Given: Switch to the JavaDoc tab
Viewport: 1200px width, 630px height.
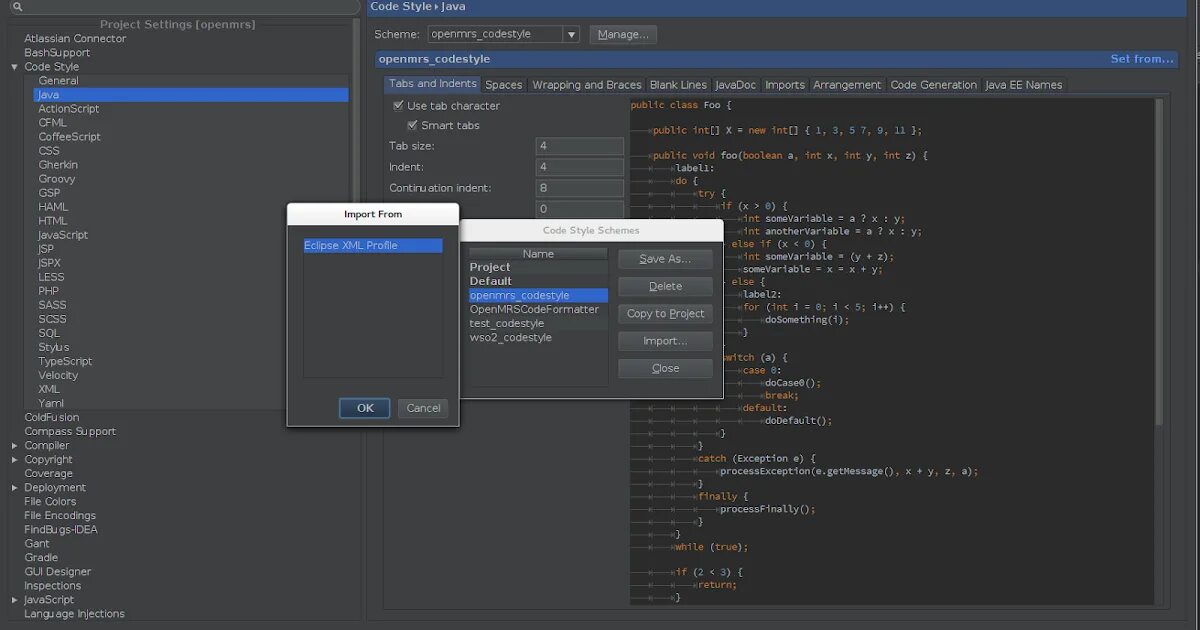Looking at the screenshot, I should [x=736, y=85].
